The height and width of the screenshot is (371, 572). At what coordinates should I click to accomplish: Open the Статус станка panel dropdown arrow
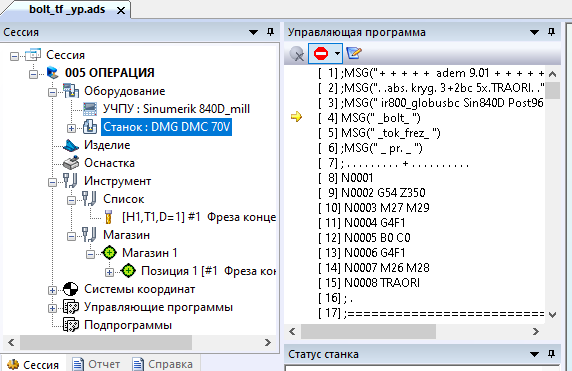tap(534, 354)
